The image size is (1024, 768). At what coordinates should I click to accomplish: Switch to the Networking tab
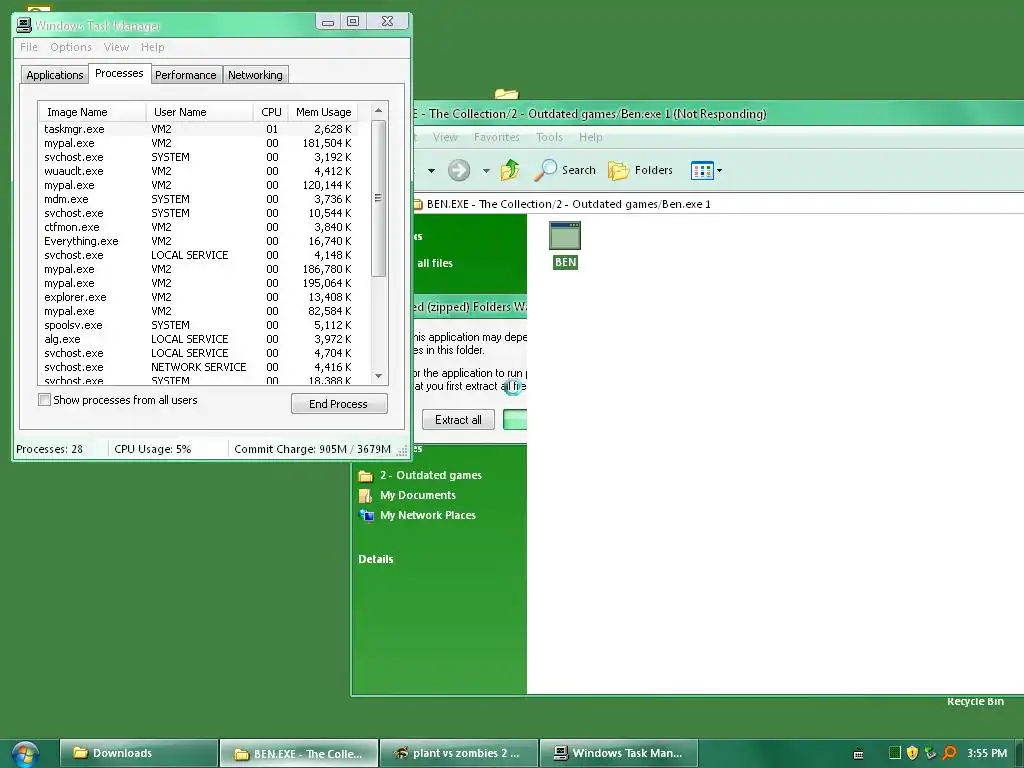pos(255,75)
